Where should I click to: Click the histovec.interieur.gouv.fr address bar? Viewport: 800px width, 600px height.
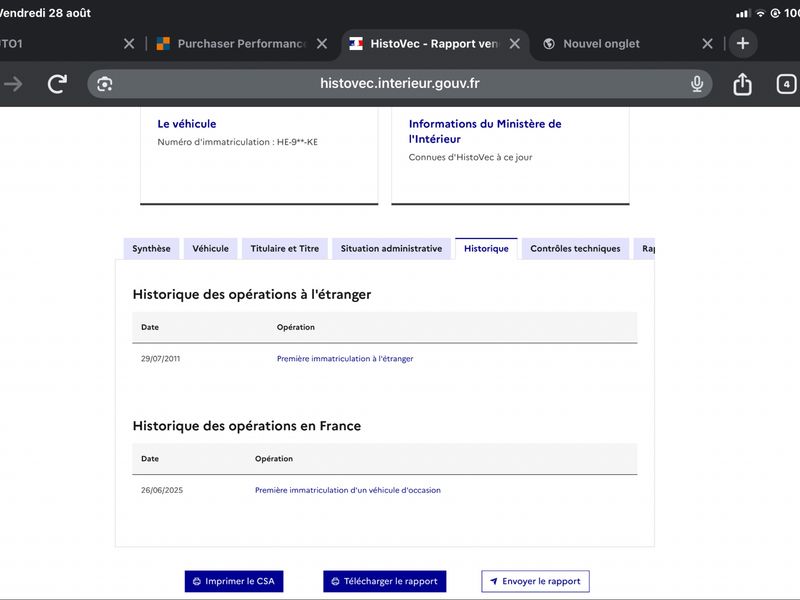399,84
